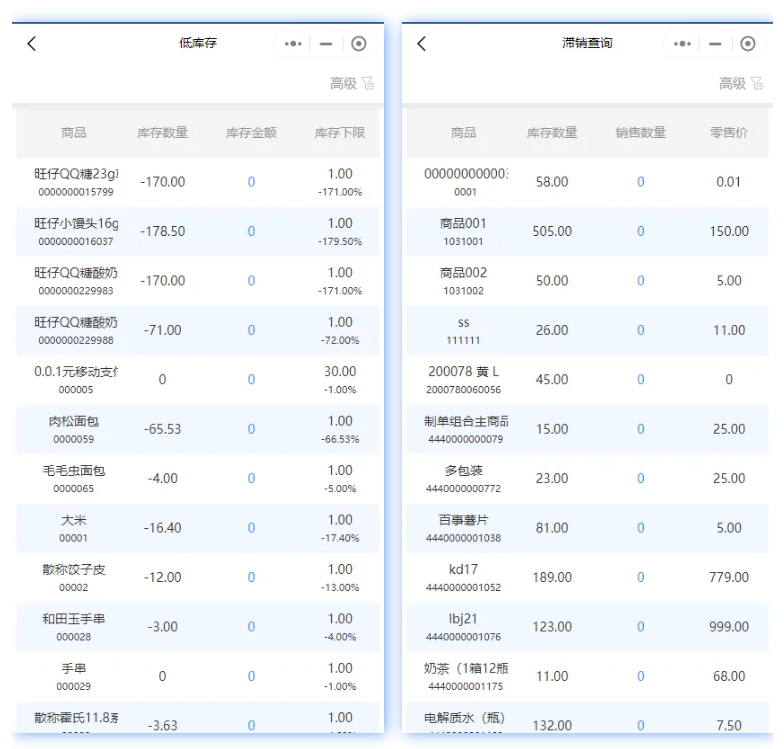Open the more-options dots menu on 低库存
The image size is (784, 749).
(x=293, y=44)
